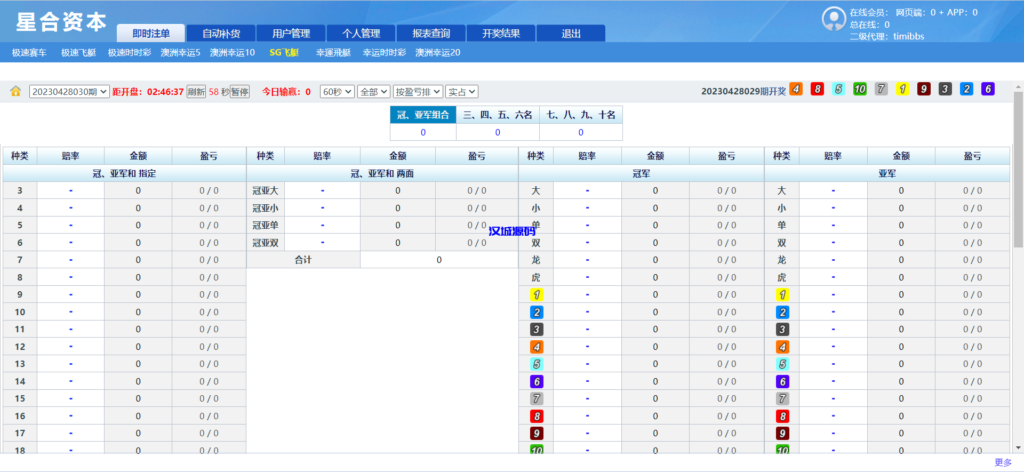This screenshot has width=1024, height=472.
Task: Select yellow number 1 in 冠军 column
Action: 536,295
